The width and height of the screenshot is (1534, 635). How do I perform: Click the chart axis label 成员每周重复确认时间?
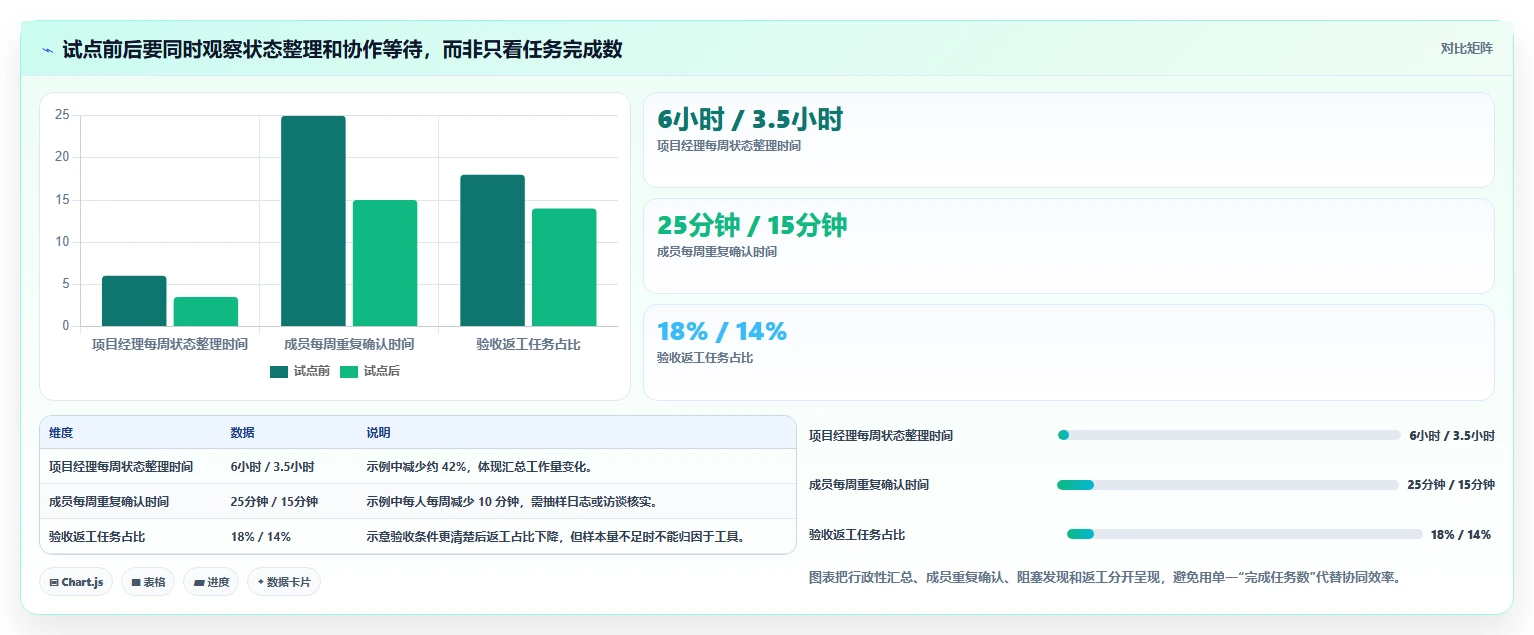coord(349,344)
